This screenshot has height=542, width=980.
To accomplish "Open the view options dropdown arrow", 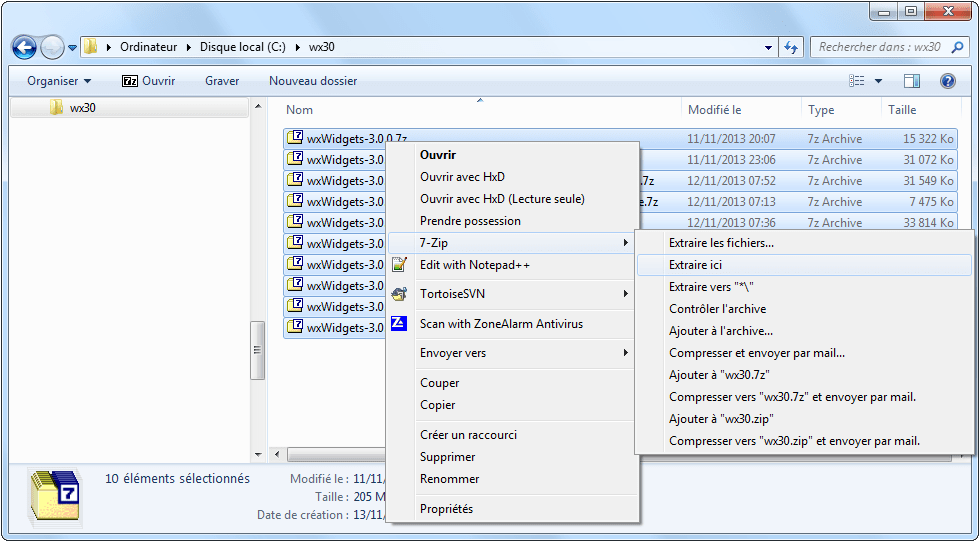I will tap(878, 81).
